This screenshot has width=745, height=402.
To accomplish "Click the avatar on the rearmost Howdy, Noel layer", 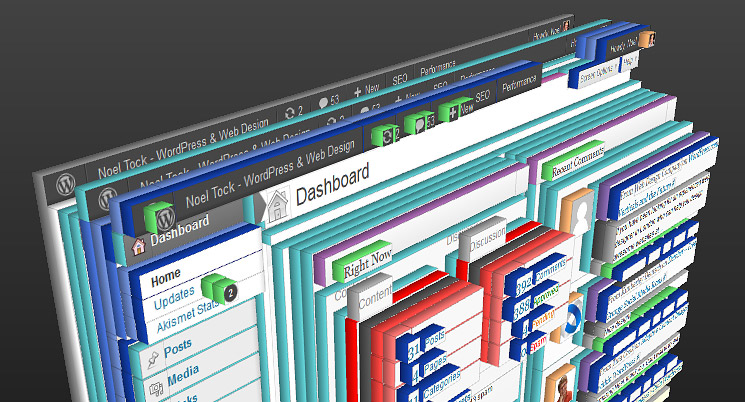I will click(566, 26).
